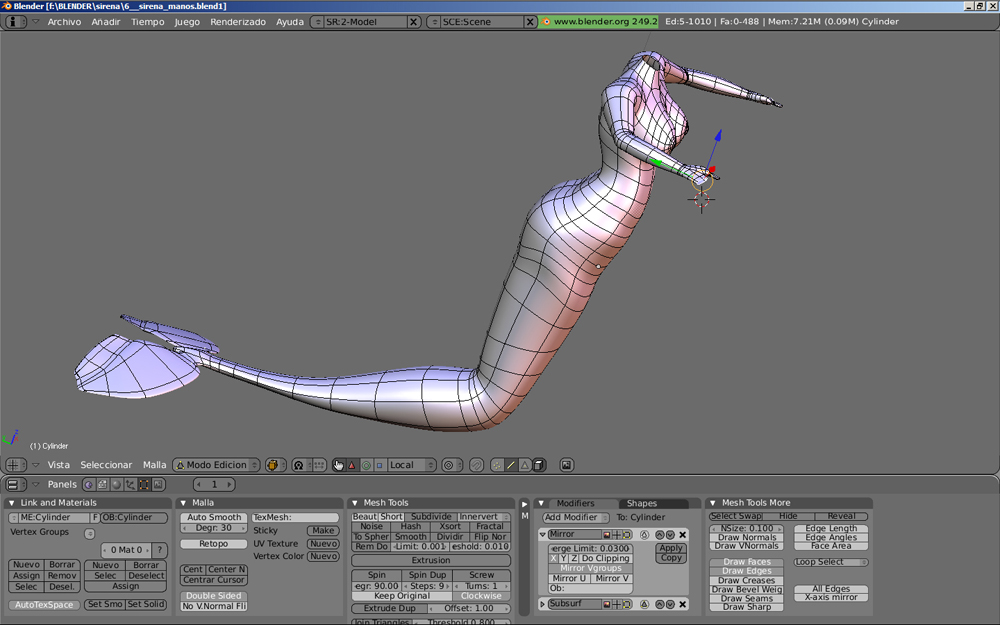Viewport: 1000px width, 625px height.
Task: Expand the Subsurf modifier panel
Action: click(x=544, y=604)
